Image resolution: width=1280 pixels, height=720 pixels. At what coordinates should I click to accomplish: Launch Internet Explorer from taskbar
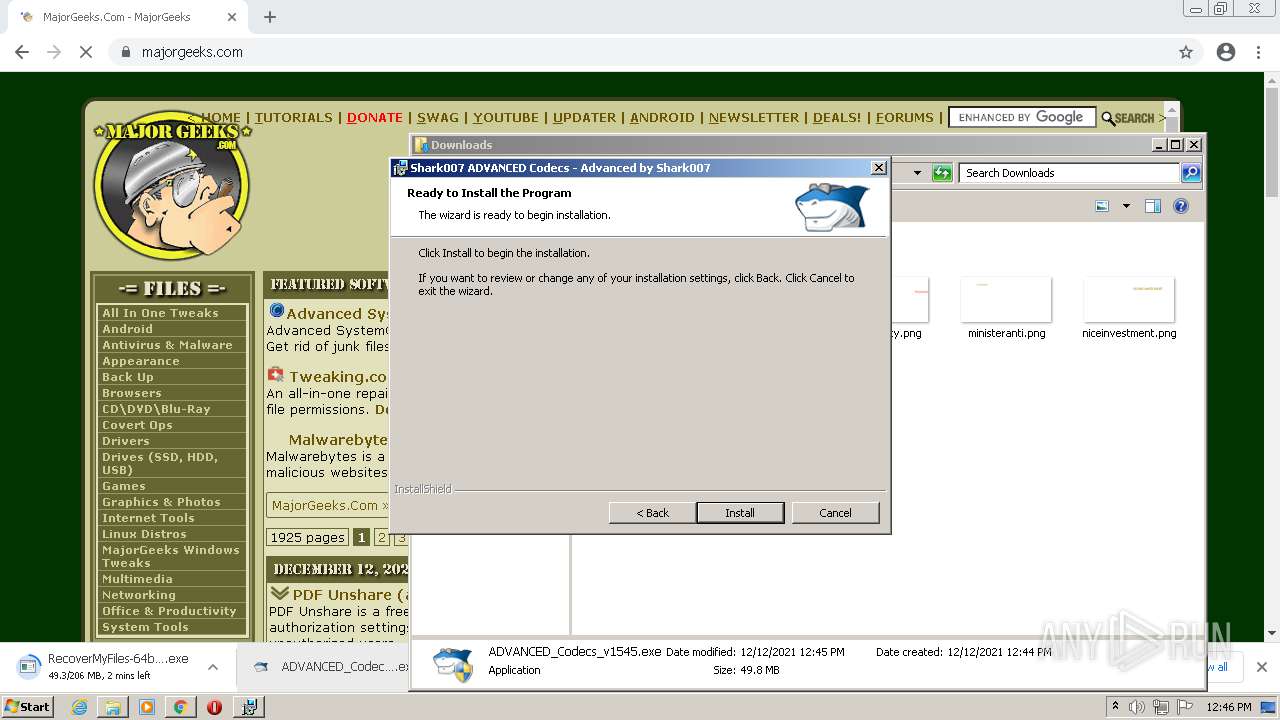click(79, 707)
